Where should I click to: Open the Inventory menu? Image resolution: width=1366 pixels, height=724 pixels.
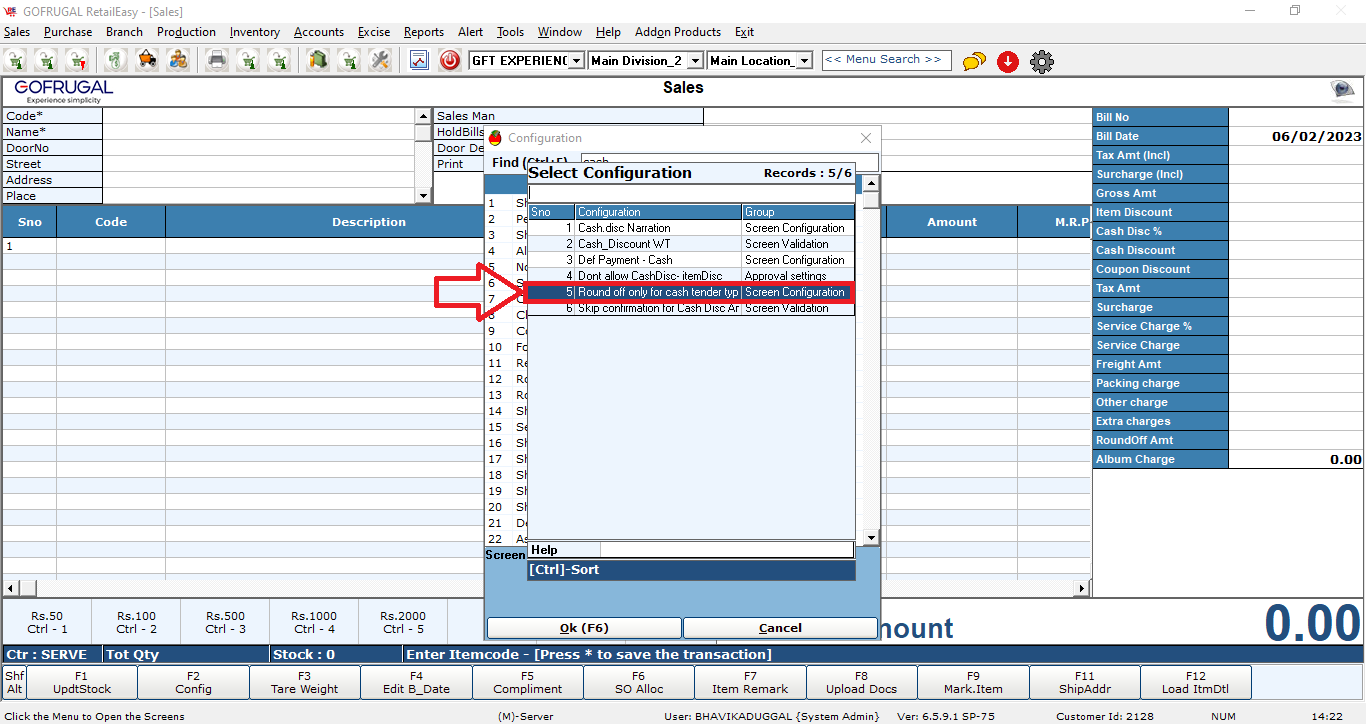pos(255,32)
